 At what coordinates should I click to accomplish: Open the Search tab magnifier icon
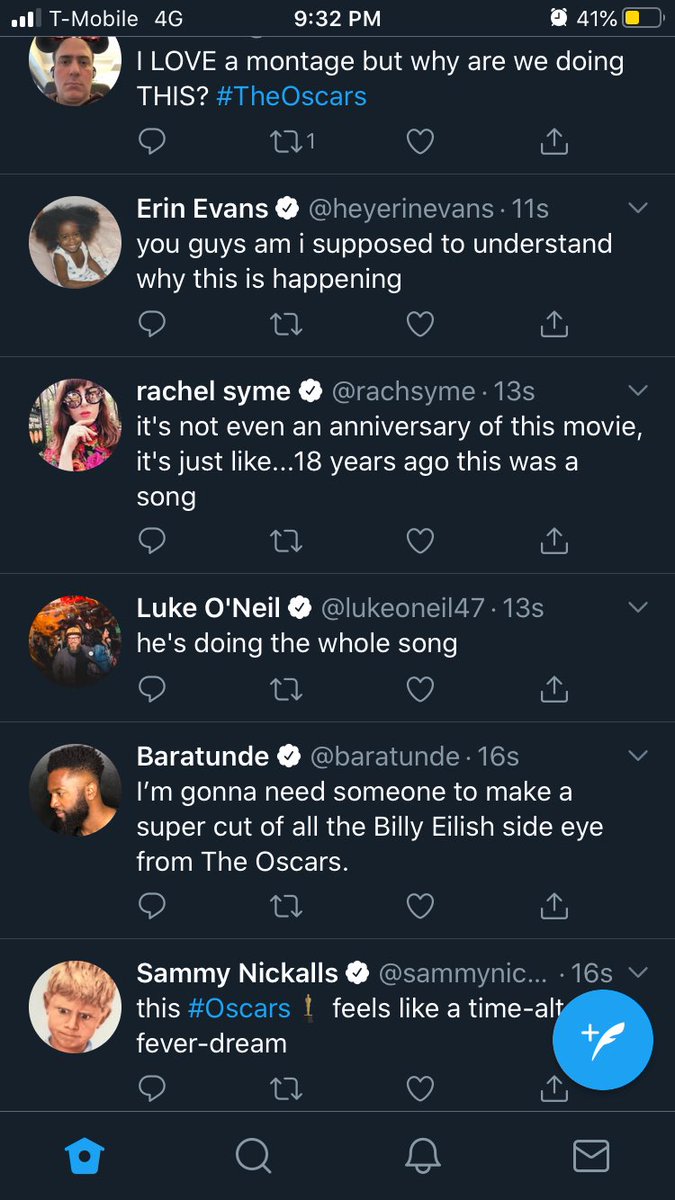pos(253,1157)
